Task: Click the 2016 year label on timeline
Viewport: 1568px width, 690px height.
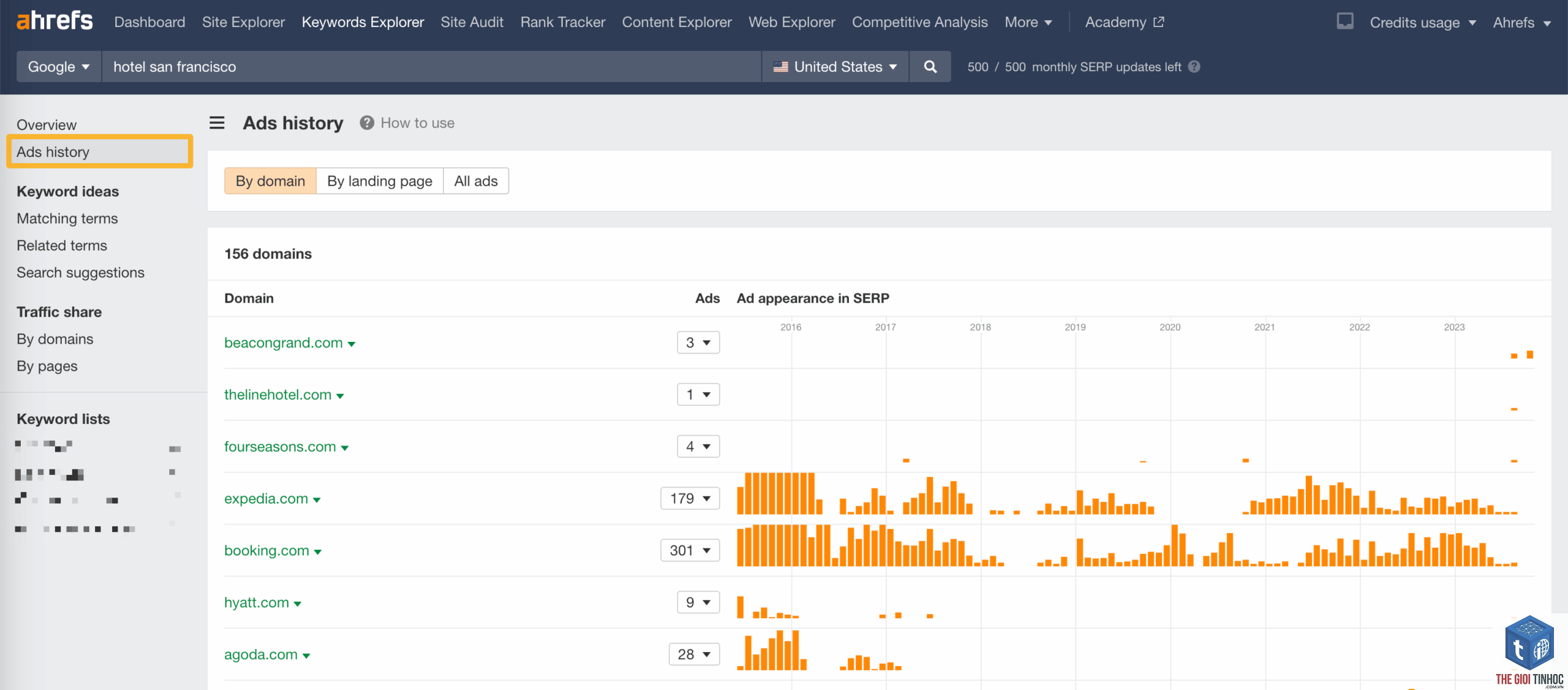Action: click(x=791, y=327)
